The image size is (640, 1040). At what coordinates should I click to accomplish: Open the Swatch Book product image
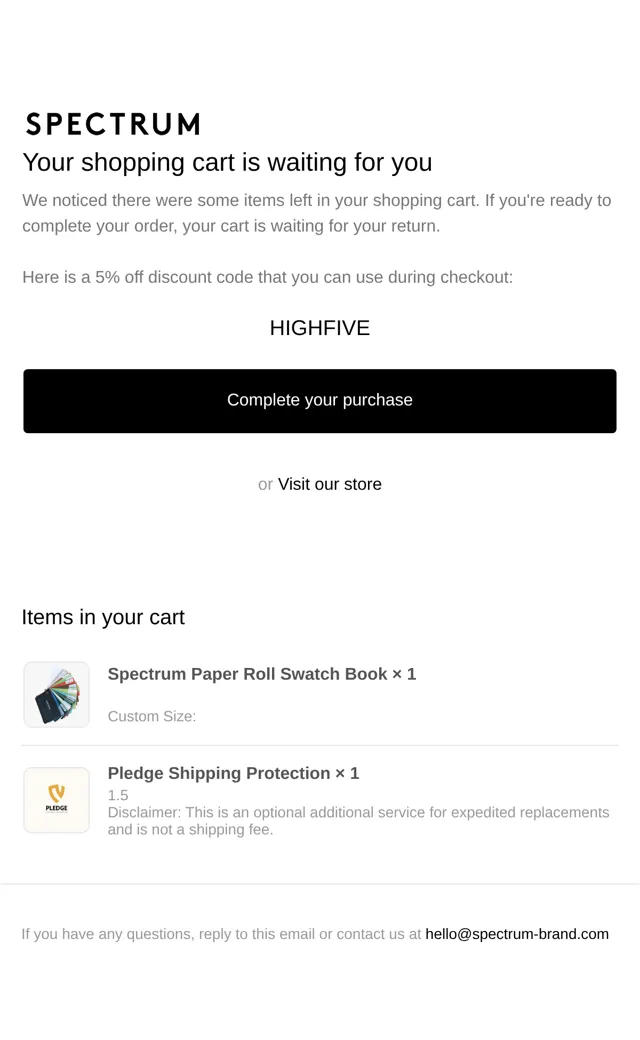pos(56,694)
